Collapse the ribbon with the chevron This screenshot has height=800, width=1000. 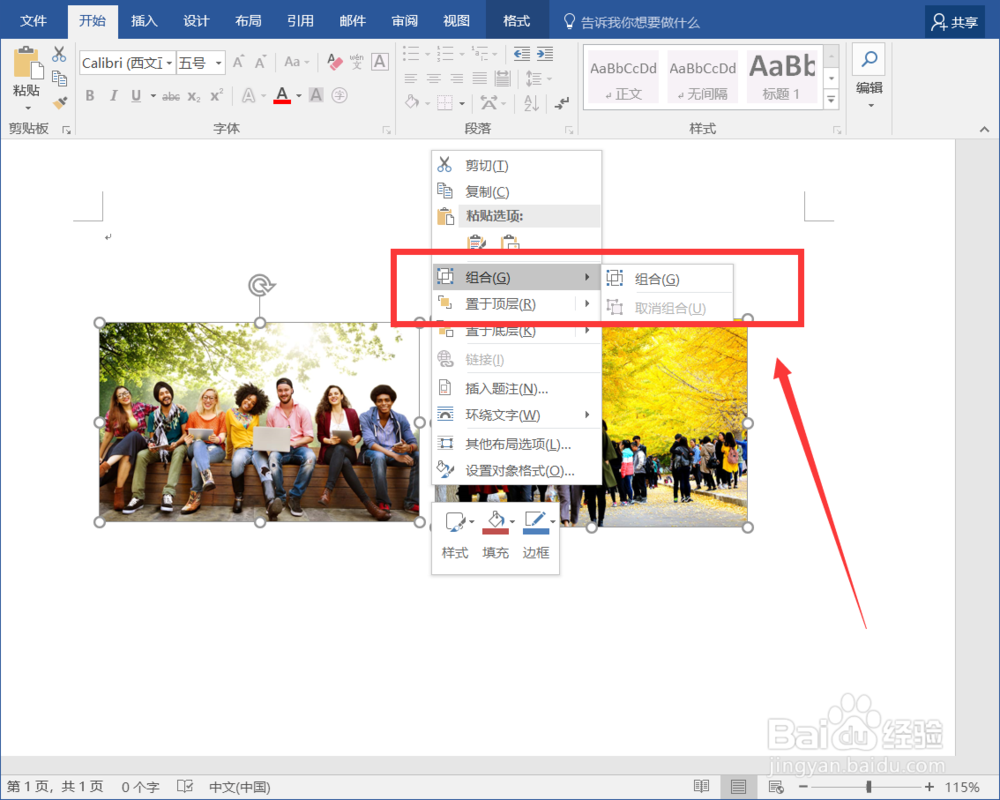coord(984,130)
